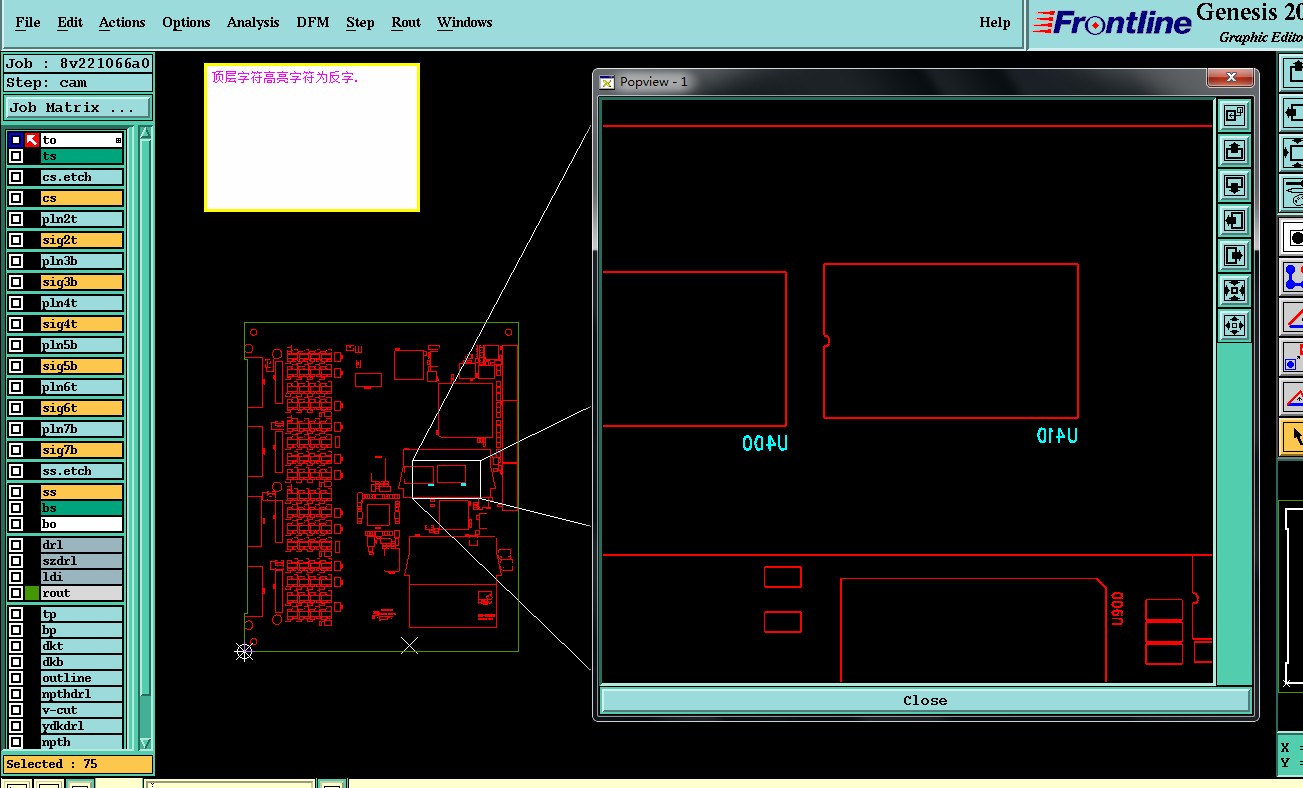1303x788 pixels.
Task: Open the Help menu
Action: coord(995,22)
